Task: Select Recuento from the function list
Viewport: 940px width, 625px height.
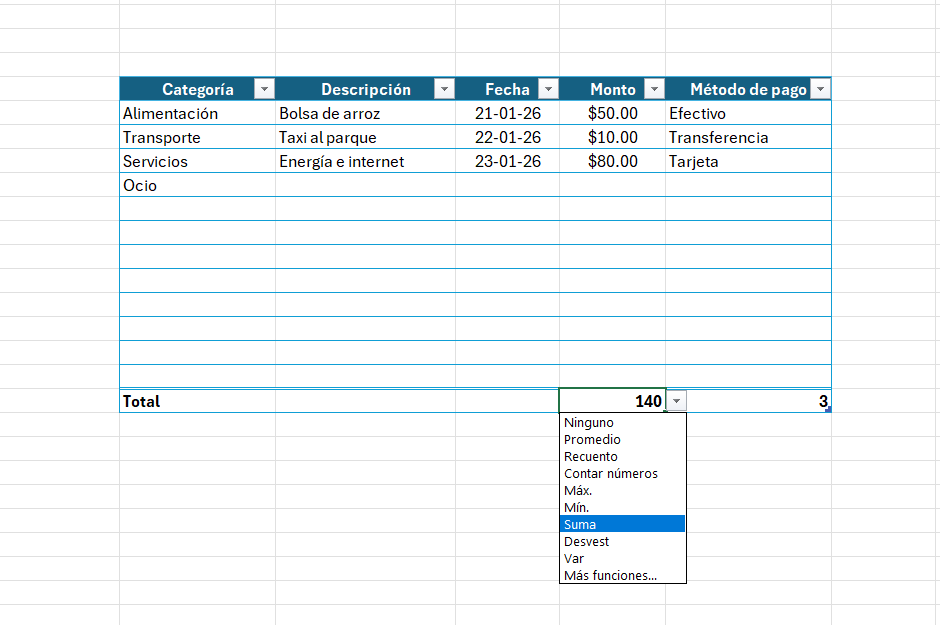Action: (591, 457)
